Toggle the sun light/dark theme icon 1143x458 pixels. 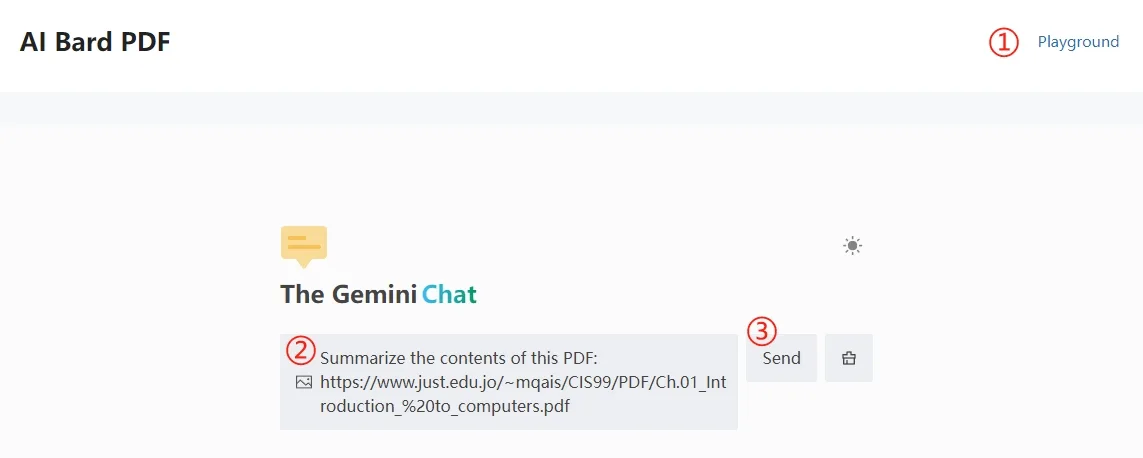(x=852, y=246)
